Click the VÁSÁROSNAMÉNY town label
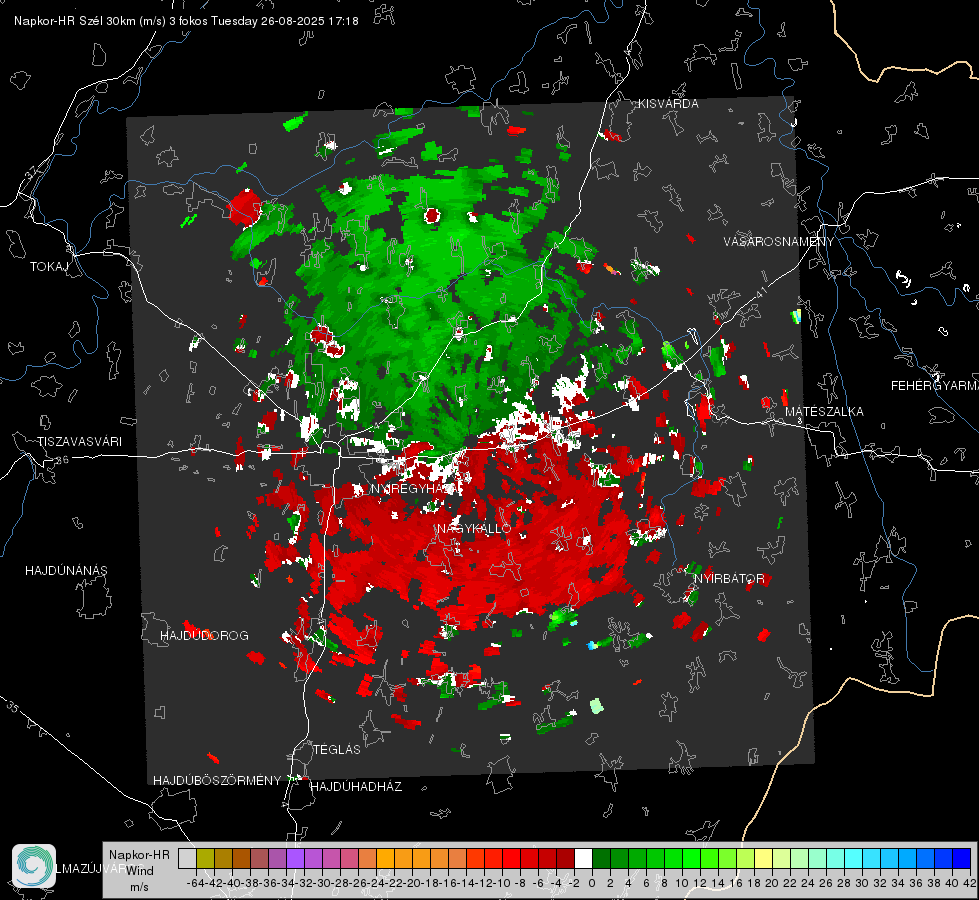The width and height of the screenshot is (979, 900). [x=779, y=242]
